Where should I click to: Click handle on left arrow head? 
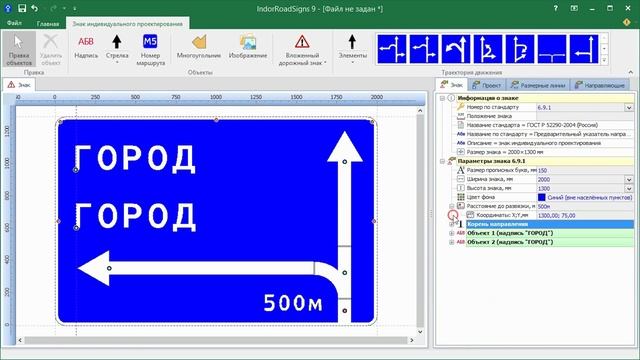109,268
